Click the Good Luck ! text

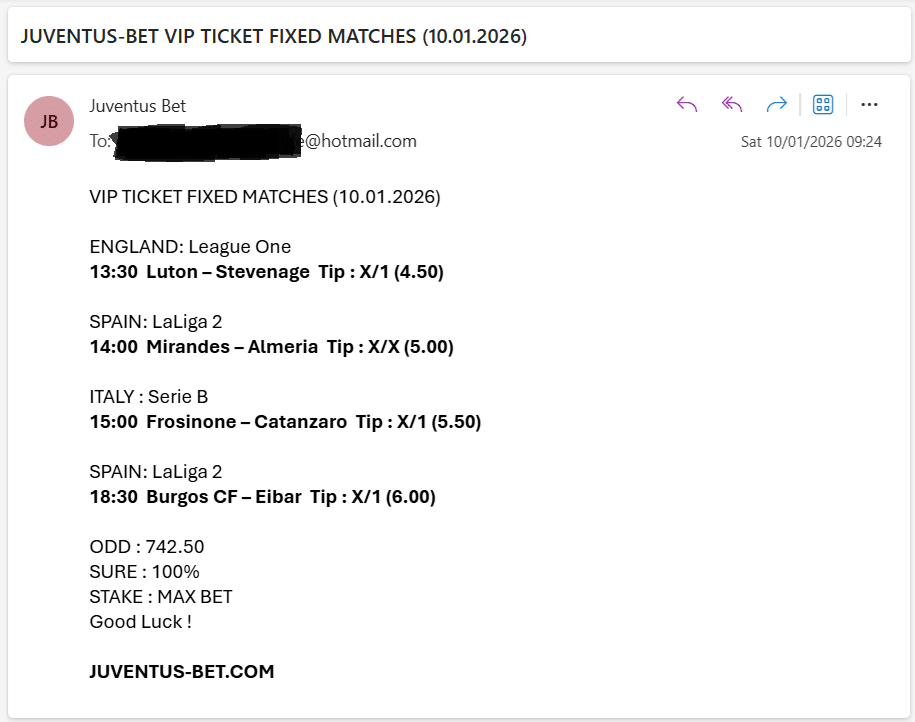(140, 621)
